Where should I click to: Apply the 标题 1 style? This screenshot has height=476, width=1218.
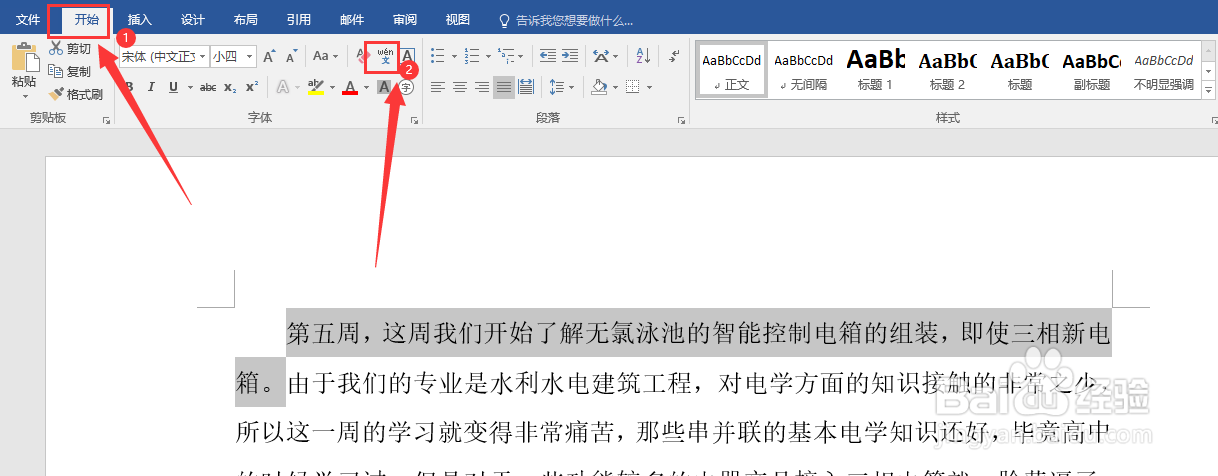point(876,70)
